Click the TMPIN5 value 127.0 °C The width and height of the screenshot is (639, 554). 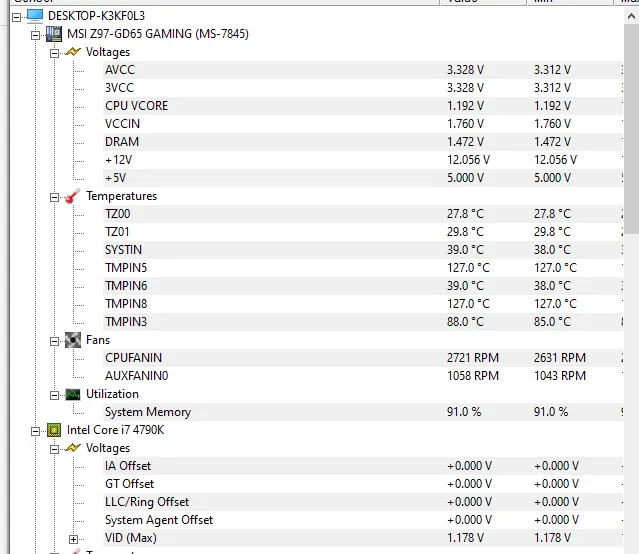468,268
